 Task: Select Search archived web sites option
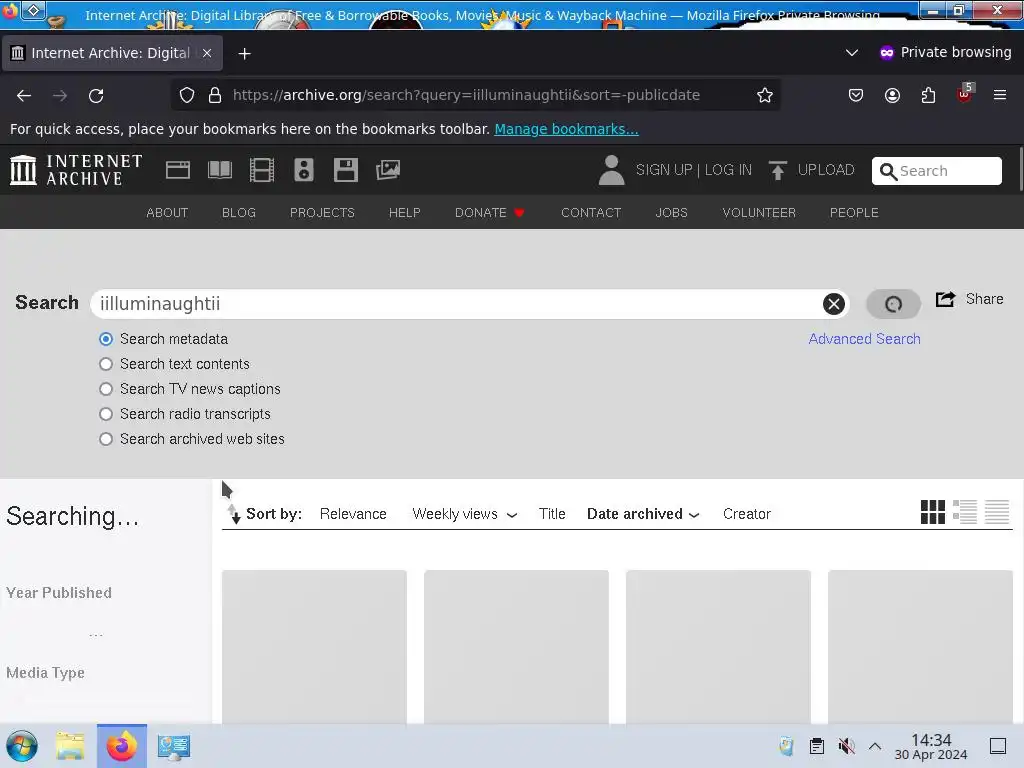click(x=106, y=439)
